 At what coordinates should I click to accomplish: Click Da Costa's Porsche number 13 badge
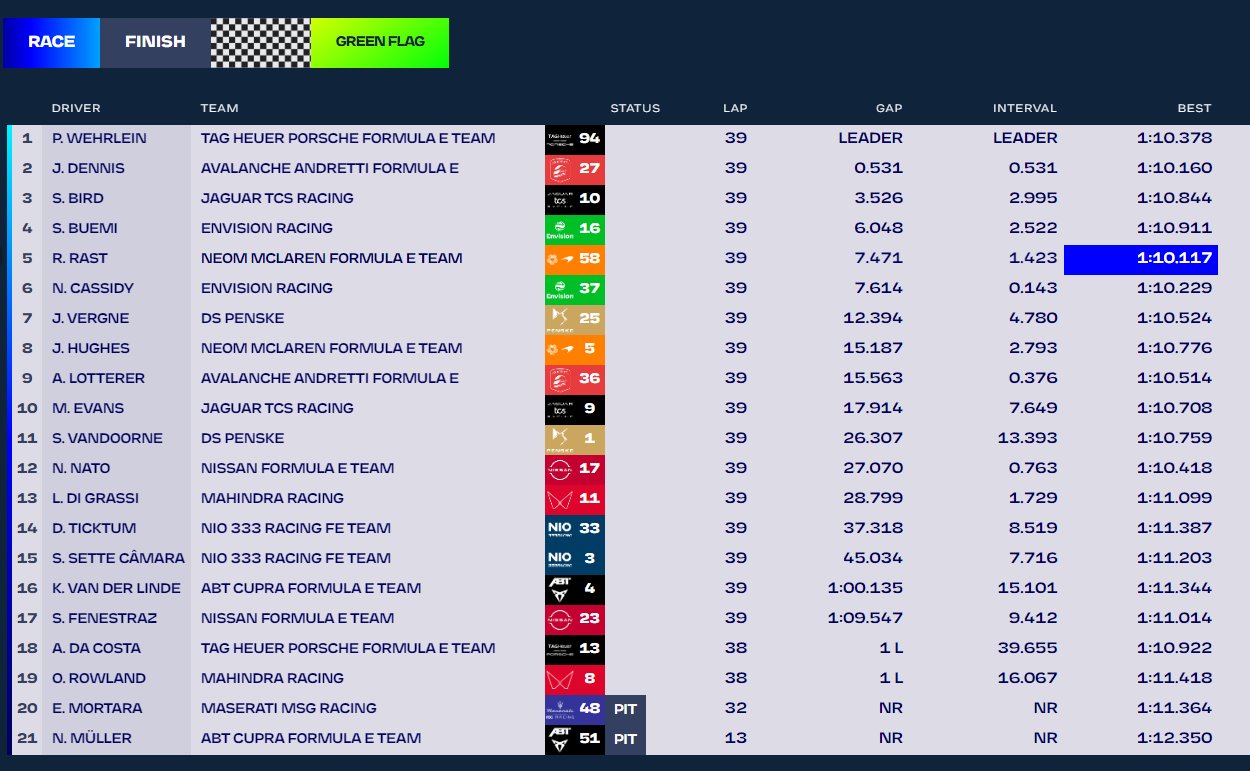pos(575,648)
